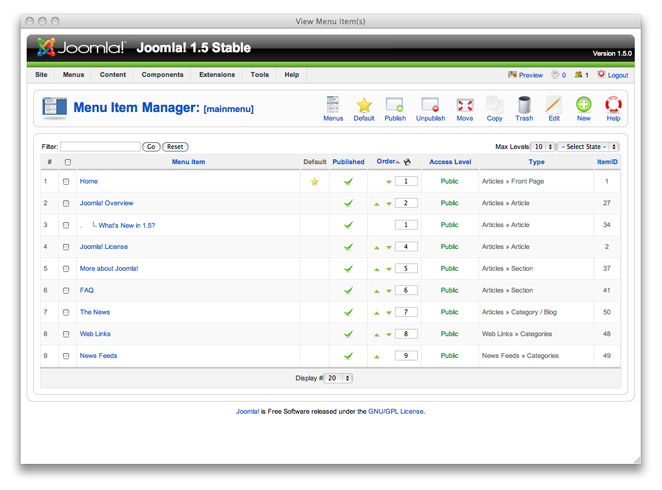Open the Extensions menu
The height and width of the screenshot is (490, 662).
[x=217, y=75]
